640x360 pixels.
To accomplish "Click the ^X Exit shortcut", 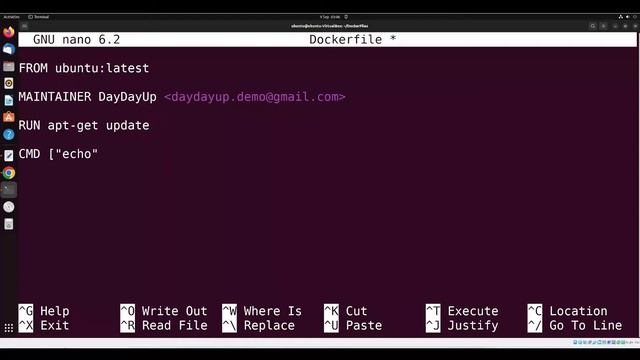I will (44, 325).
